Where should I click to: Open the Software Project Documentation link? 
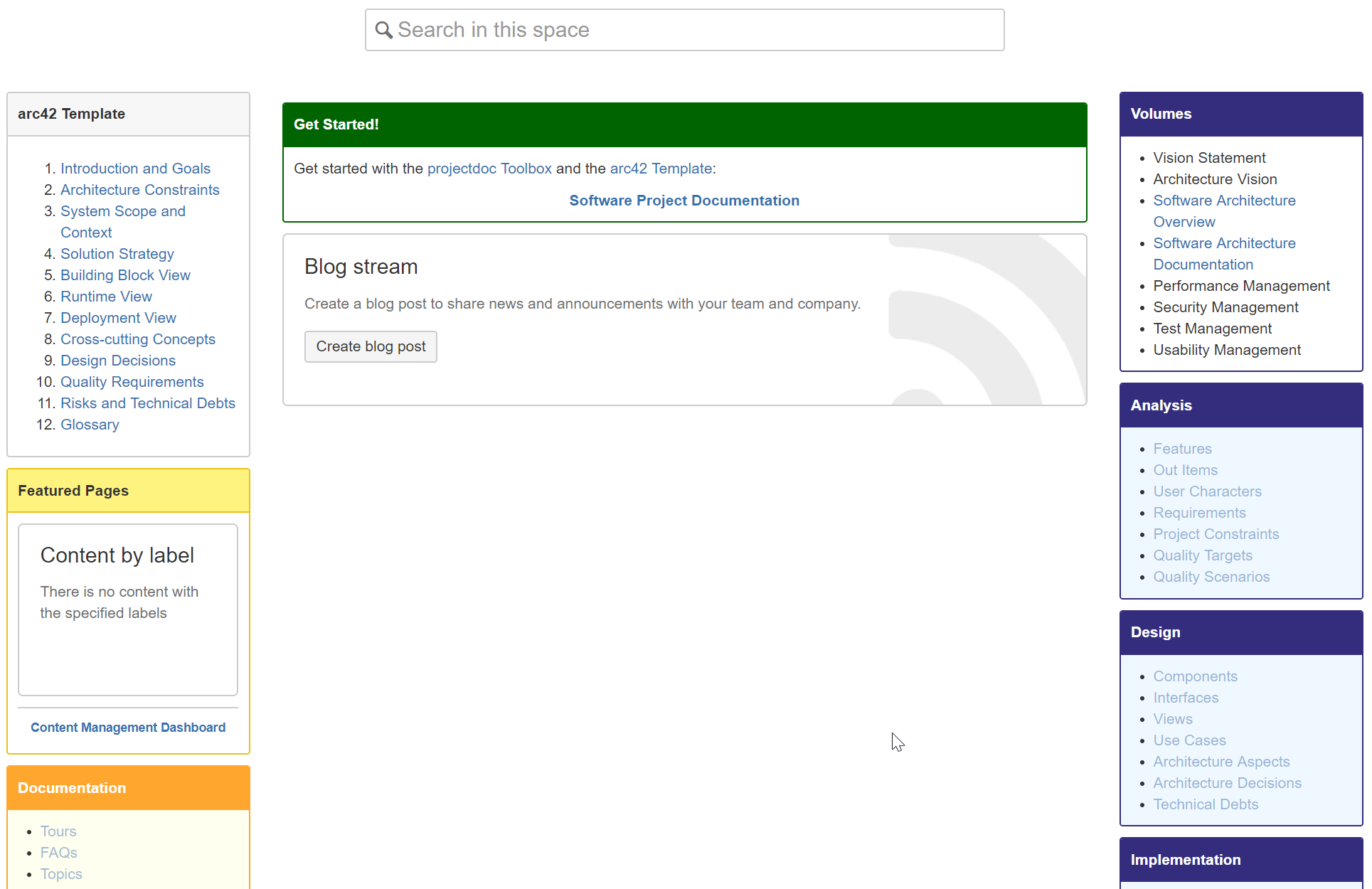(x=684, y=201)
